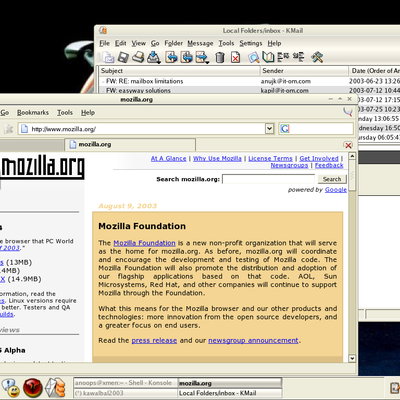Screen dimensions: 400x400
Task: Click the magnifier Find Messages icon in KMail
Action: [254, 58]
